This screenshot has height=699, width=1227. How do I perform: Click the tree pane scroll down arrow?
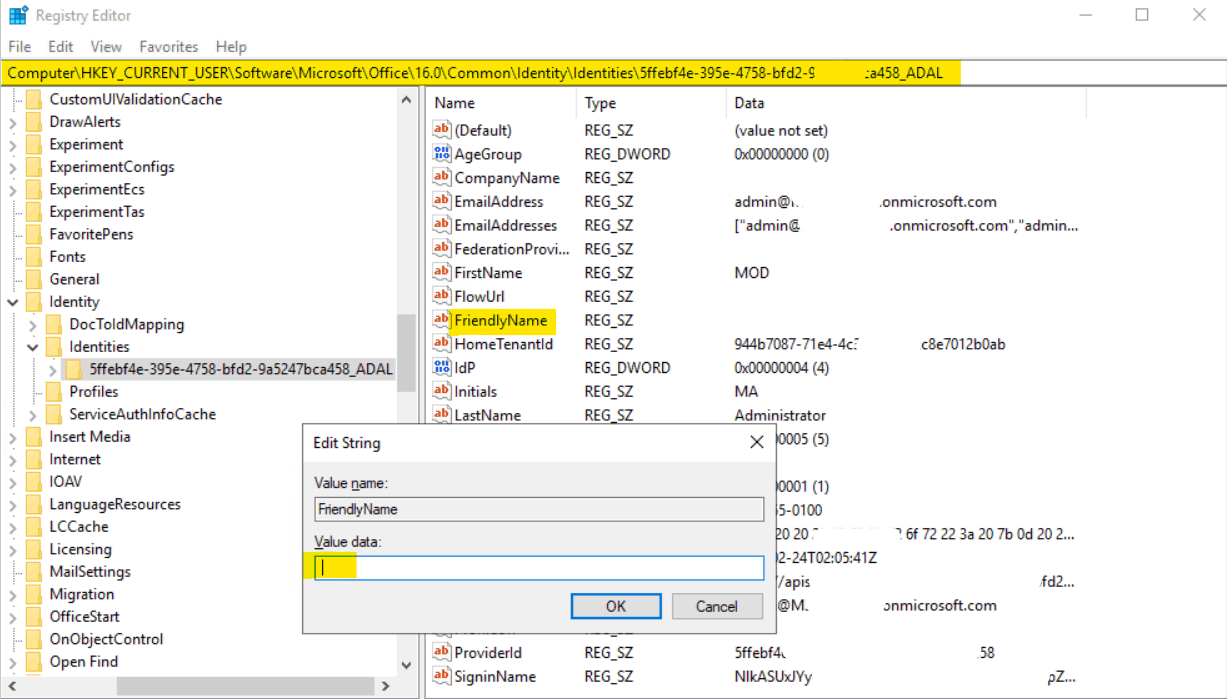[406, 665]
